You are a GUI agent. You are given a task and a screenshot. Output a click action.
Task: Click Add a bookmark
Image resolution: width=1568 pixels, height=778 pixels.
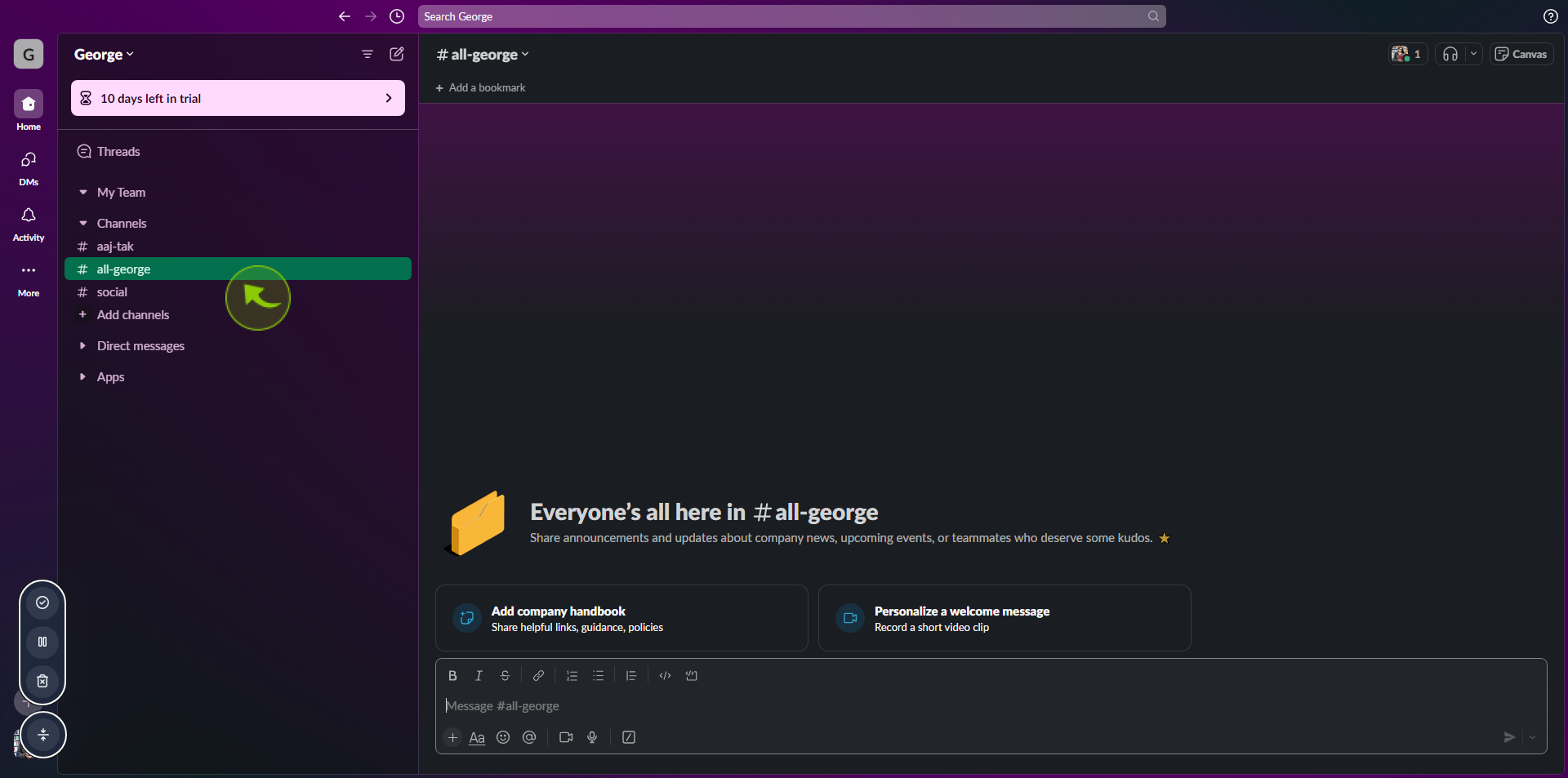(480, 88)
